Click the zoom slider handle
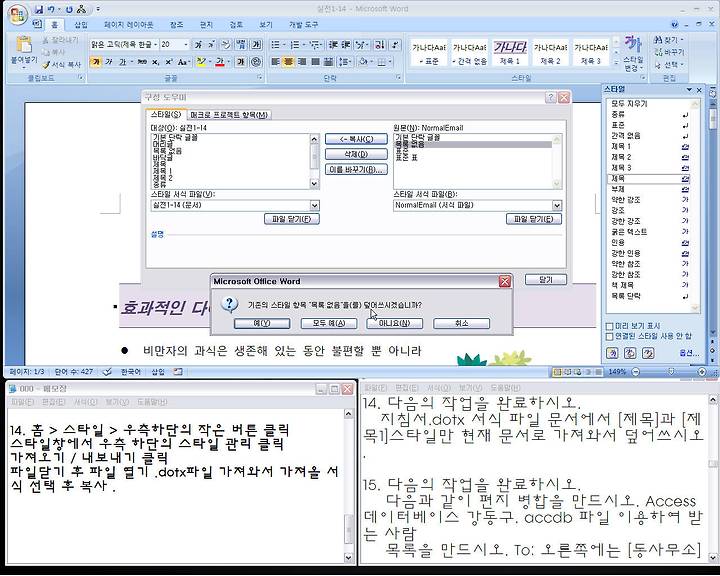 point(671,372)
